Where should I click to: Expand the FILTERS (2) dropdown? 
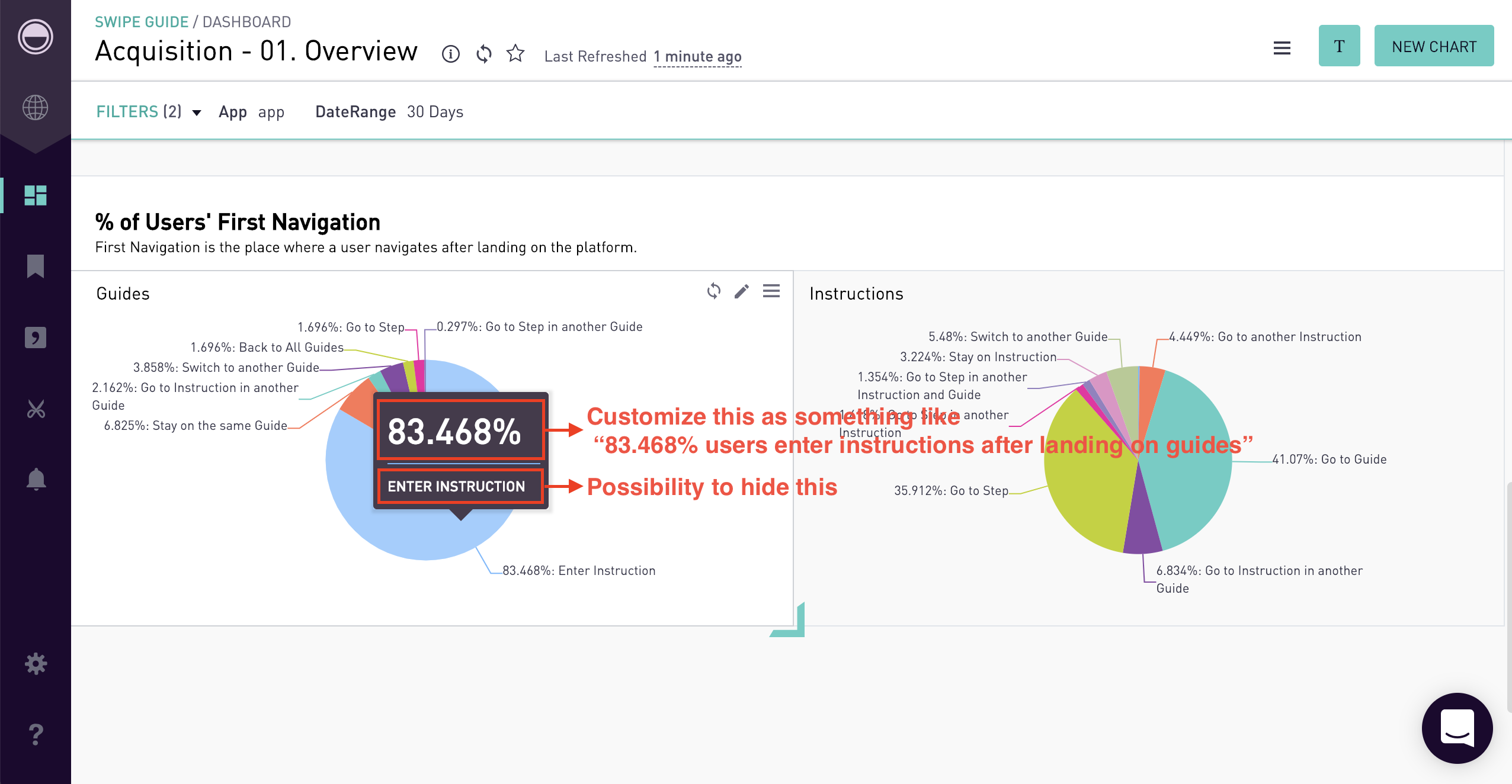point(149,112)
